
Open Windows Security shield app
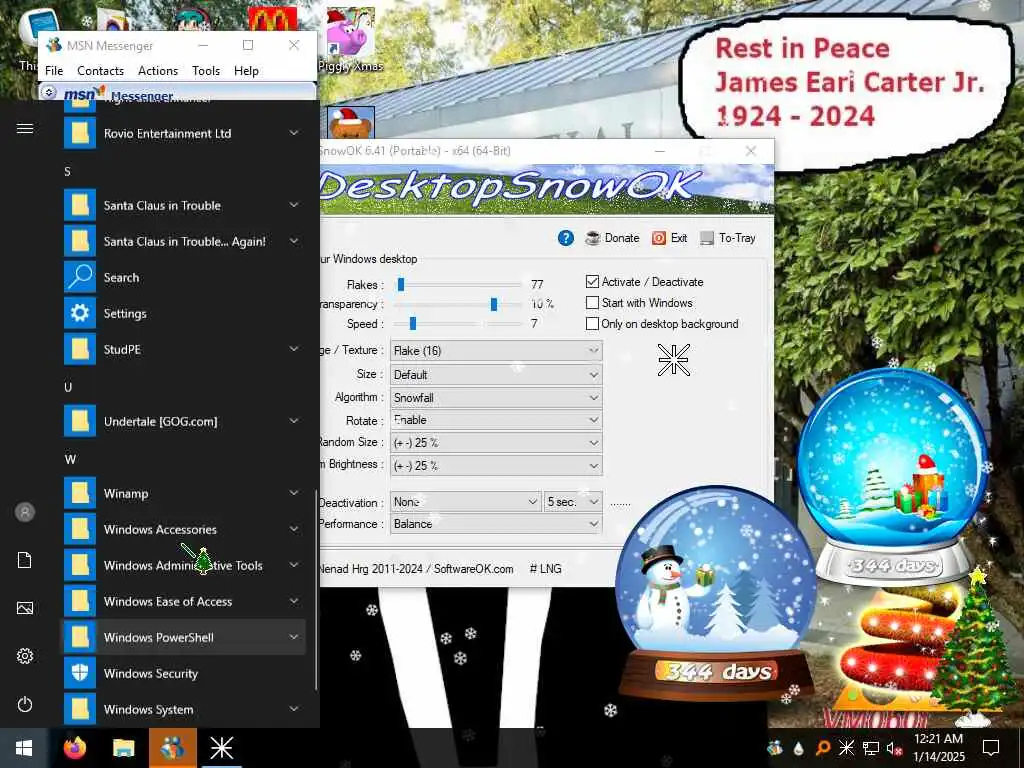pos(184,673)
